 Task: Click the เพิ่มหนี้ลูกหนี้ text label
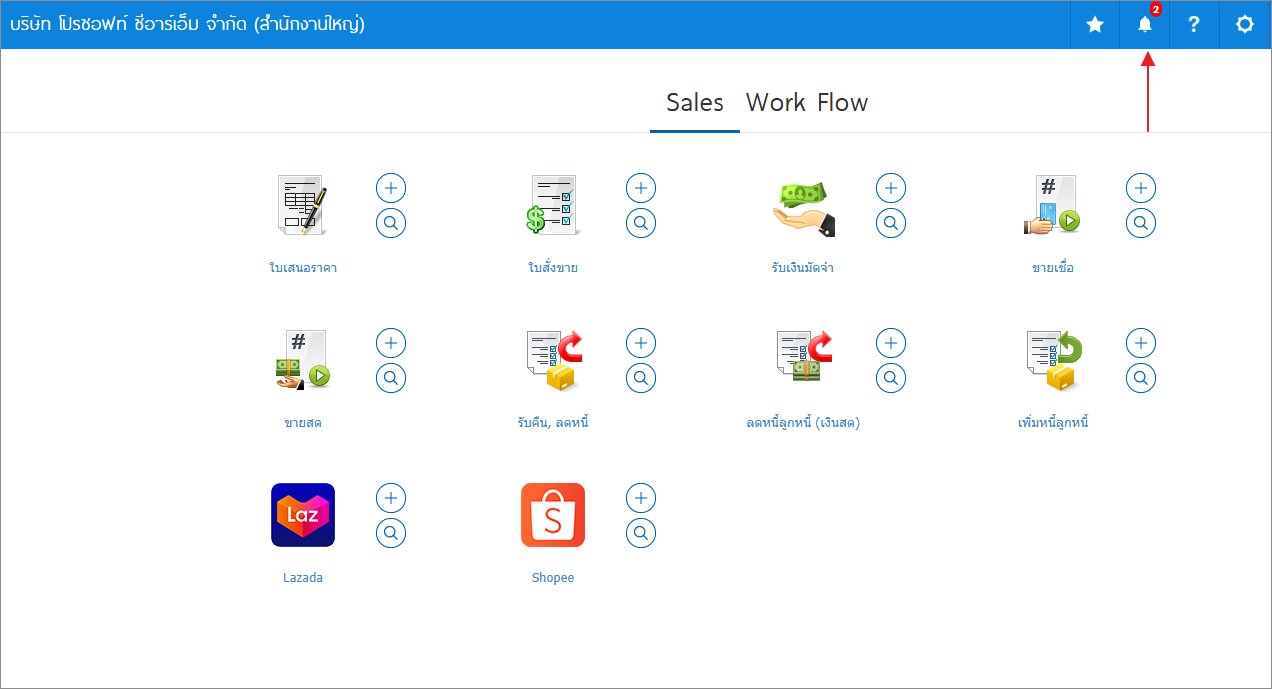(1053, 423)
